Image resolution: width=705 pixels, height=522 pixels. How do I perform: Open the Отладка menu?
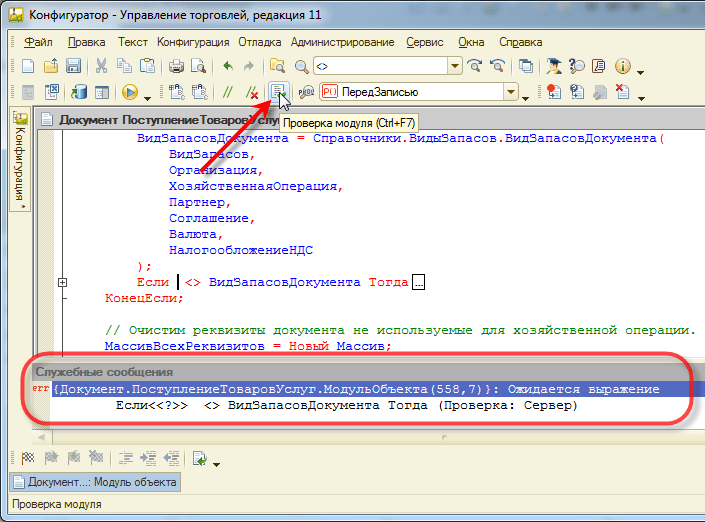point(259,42)
